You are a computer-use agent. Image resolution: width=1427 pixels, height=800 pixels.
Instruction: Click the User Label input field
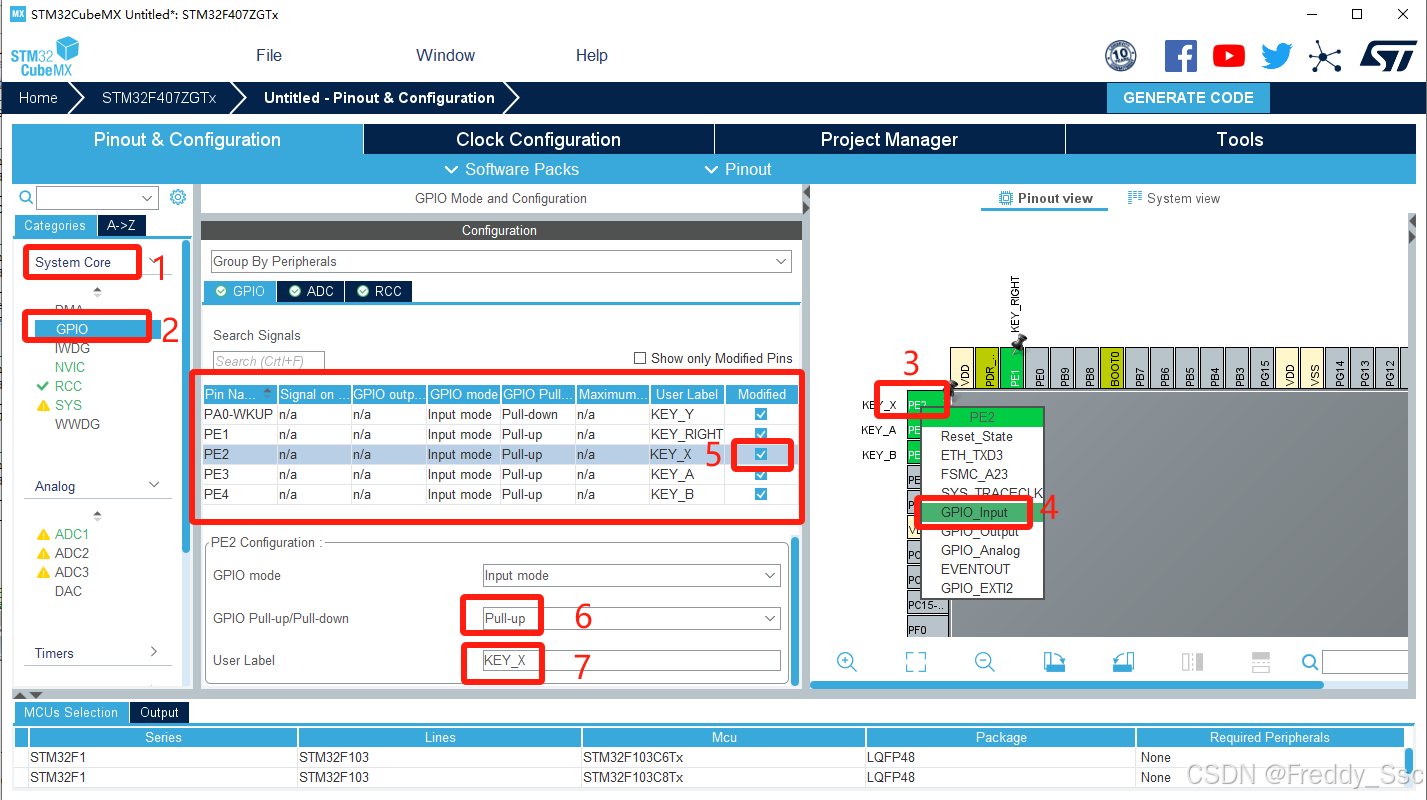(631, 660)
